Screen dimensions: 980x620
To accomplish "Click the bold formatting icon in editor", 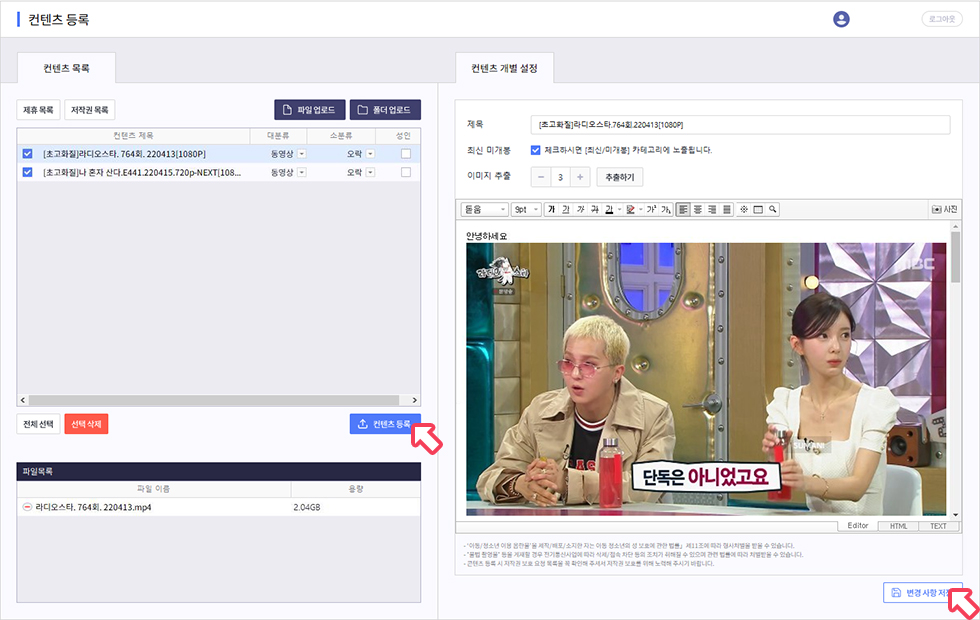I will 551,209.
